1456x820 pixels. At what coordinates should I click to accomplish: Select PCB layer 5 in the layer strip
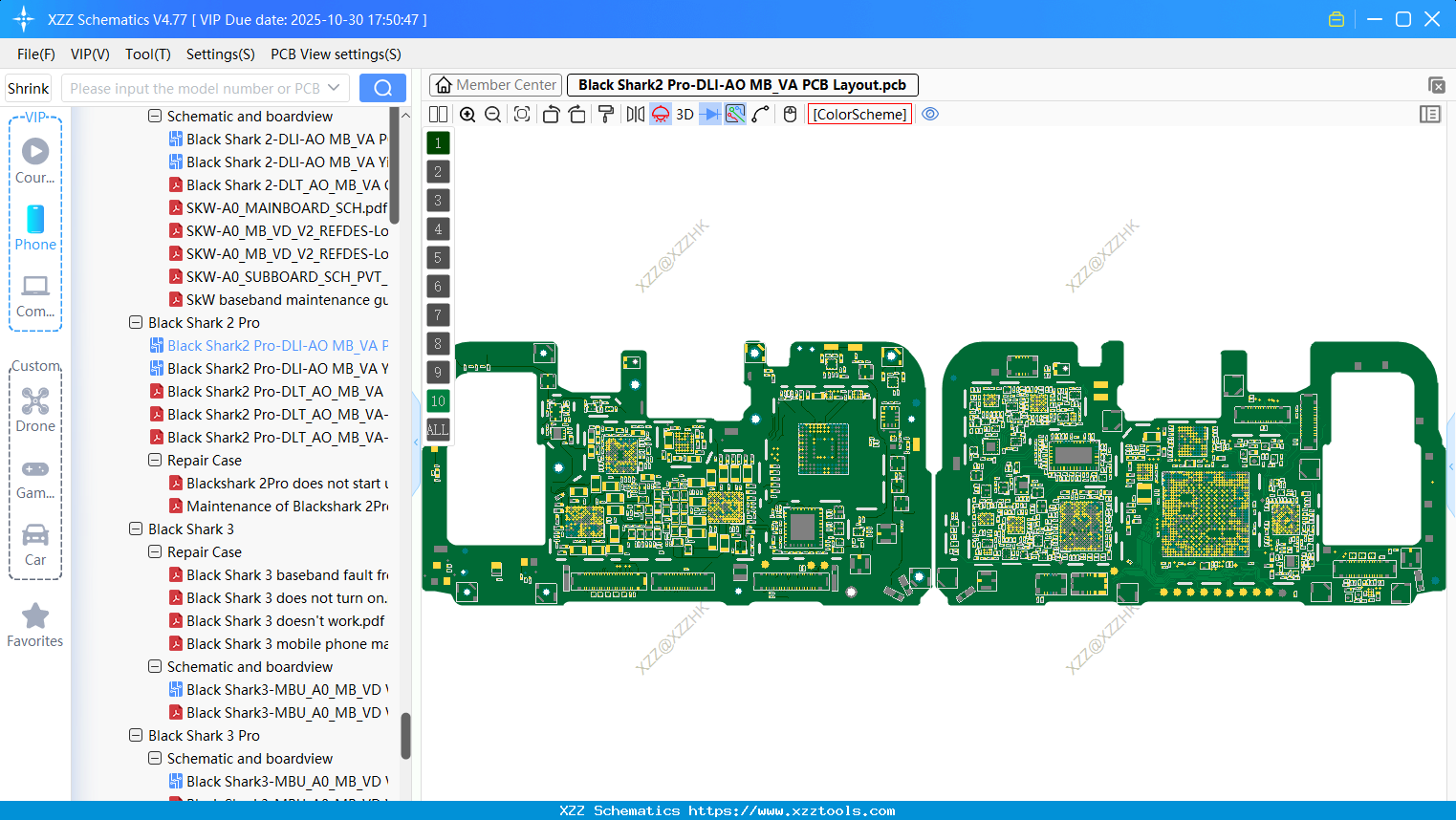click(438, 257)
